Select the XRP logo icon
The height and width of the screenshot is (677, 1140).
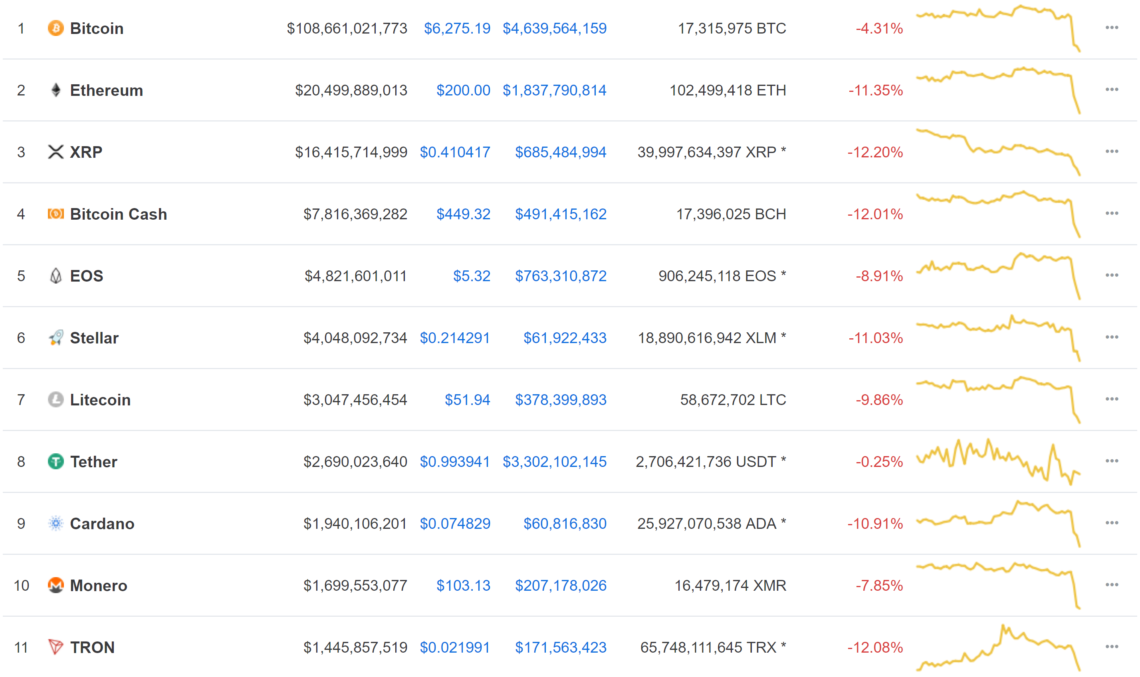(54, 152)
